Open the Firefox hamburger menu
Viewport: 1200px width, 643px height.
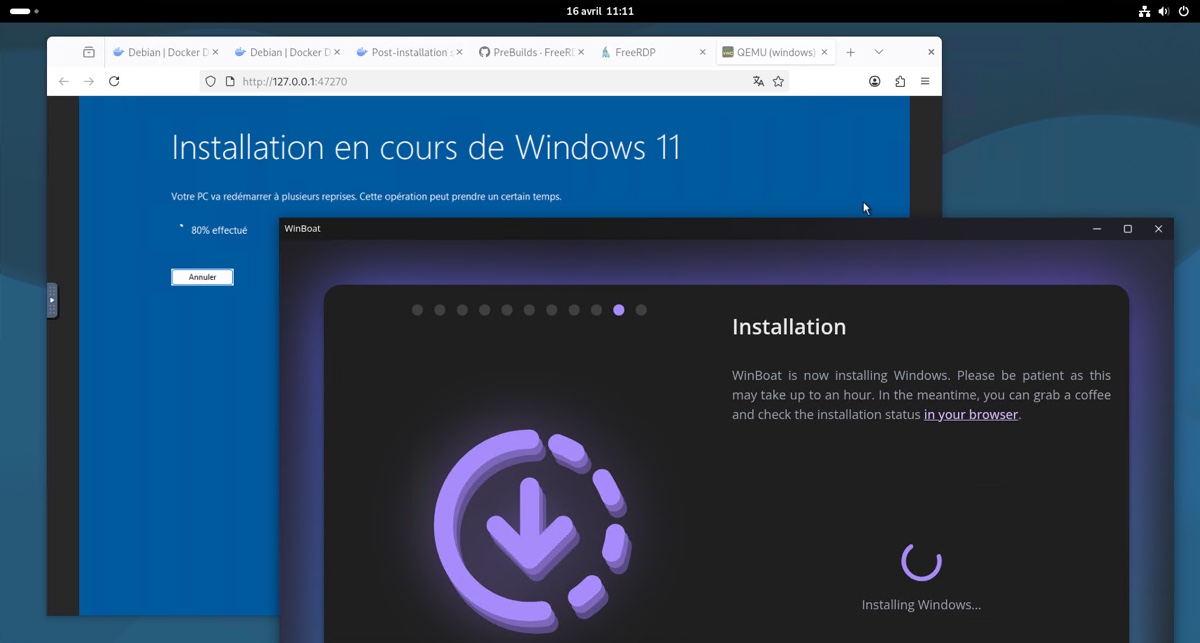925,81
